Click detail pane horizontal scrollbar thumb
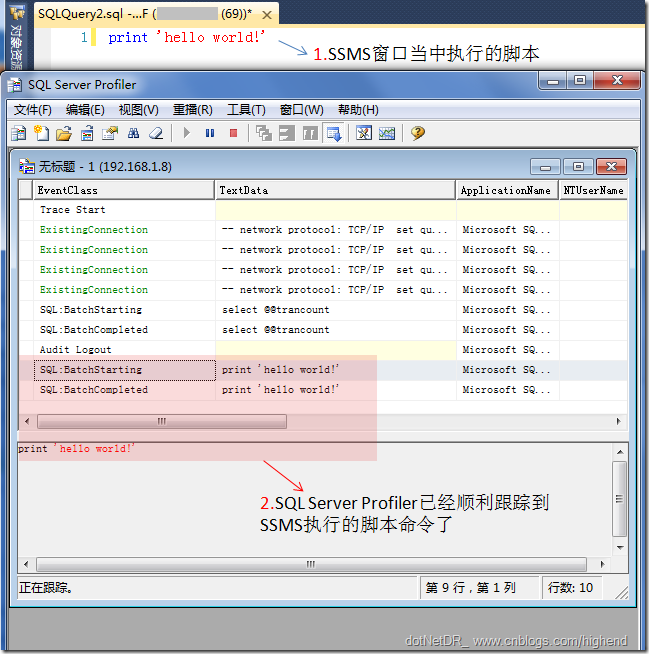This screenshot has width=649, height=654. tap(311, 565)
